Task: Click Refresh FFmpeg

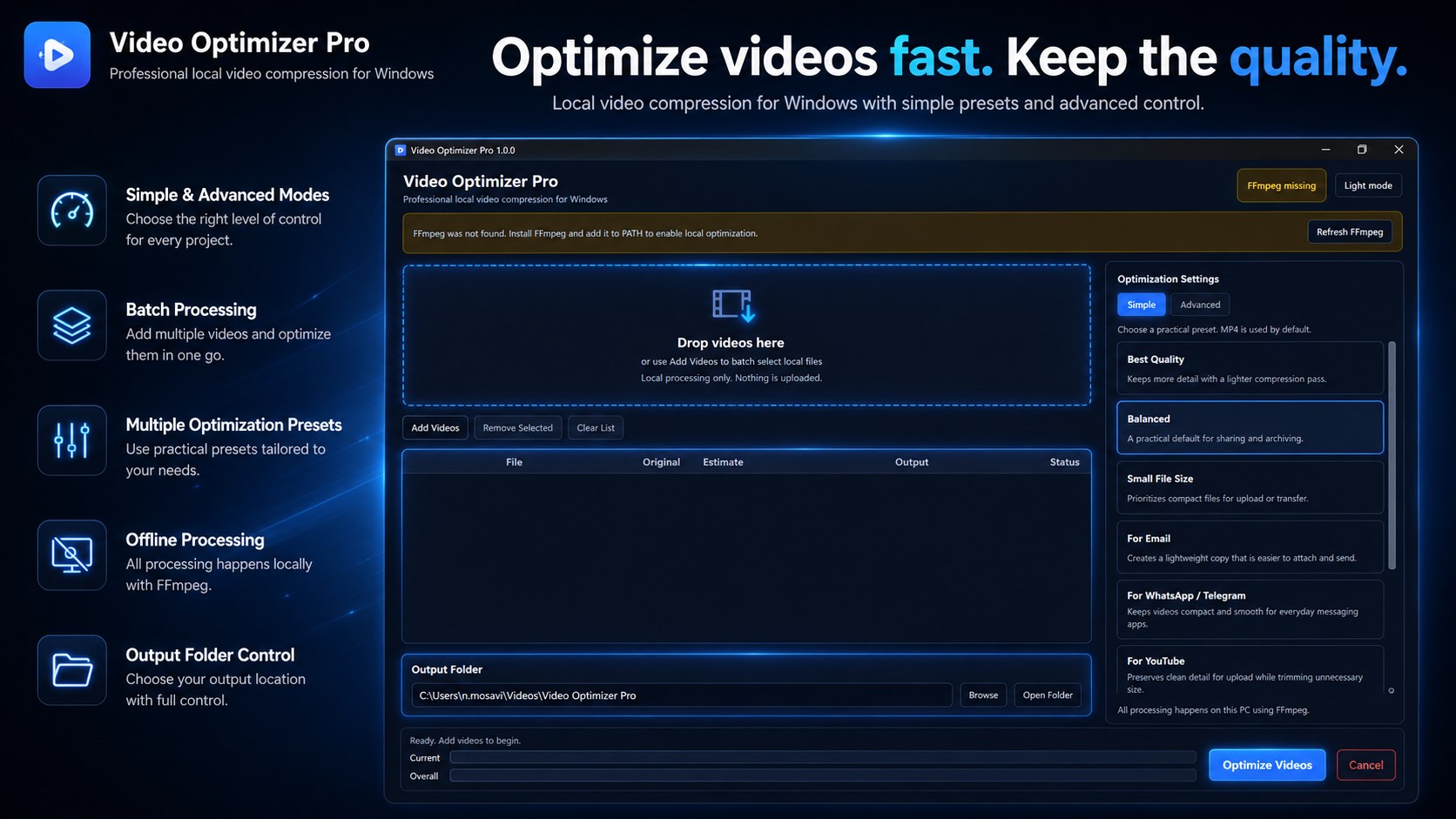Action: [x=1350, y=232]
